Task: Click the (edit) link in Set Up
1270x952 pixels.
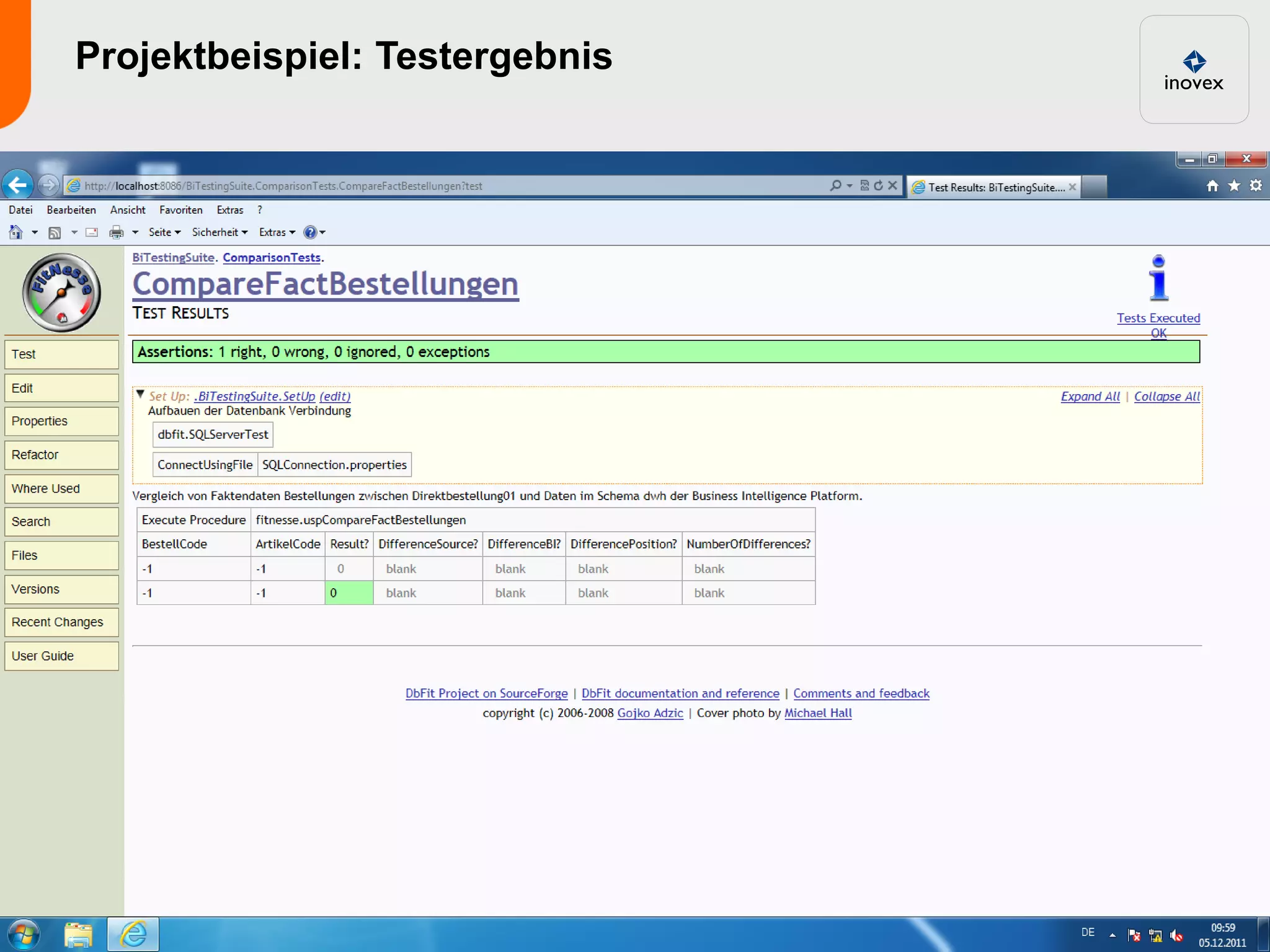Action: (x=335, y=396)
